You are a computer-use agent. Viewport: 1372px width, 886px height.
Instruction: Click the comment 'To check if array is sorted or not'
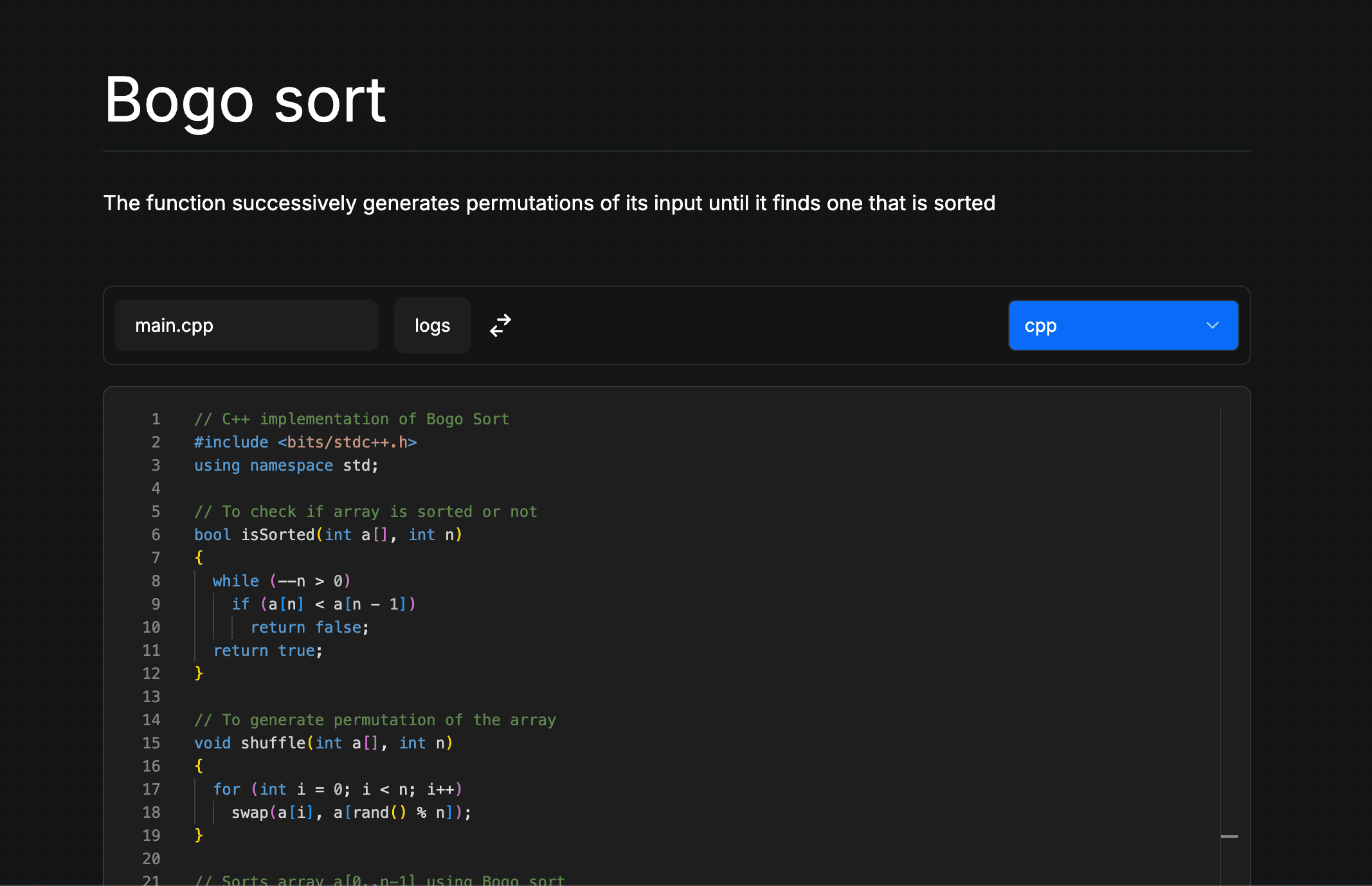(x=366, y=512)
